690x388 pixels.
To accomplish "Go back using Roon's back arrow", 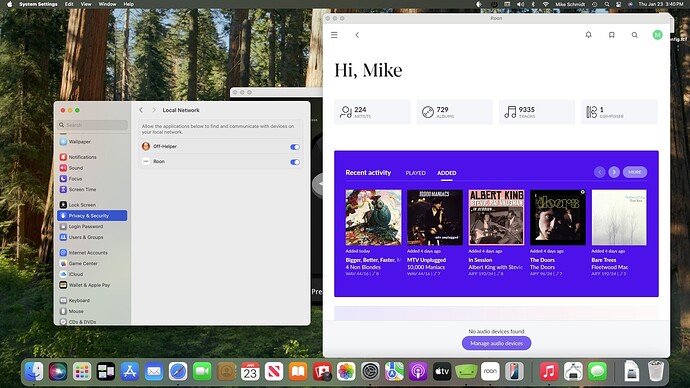I will [x=357, y=35].
